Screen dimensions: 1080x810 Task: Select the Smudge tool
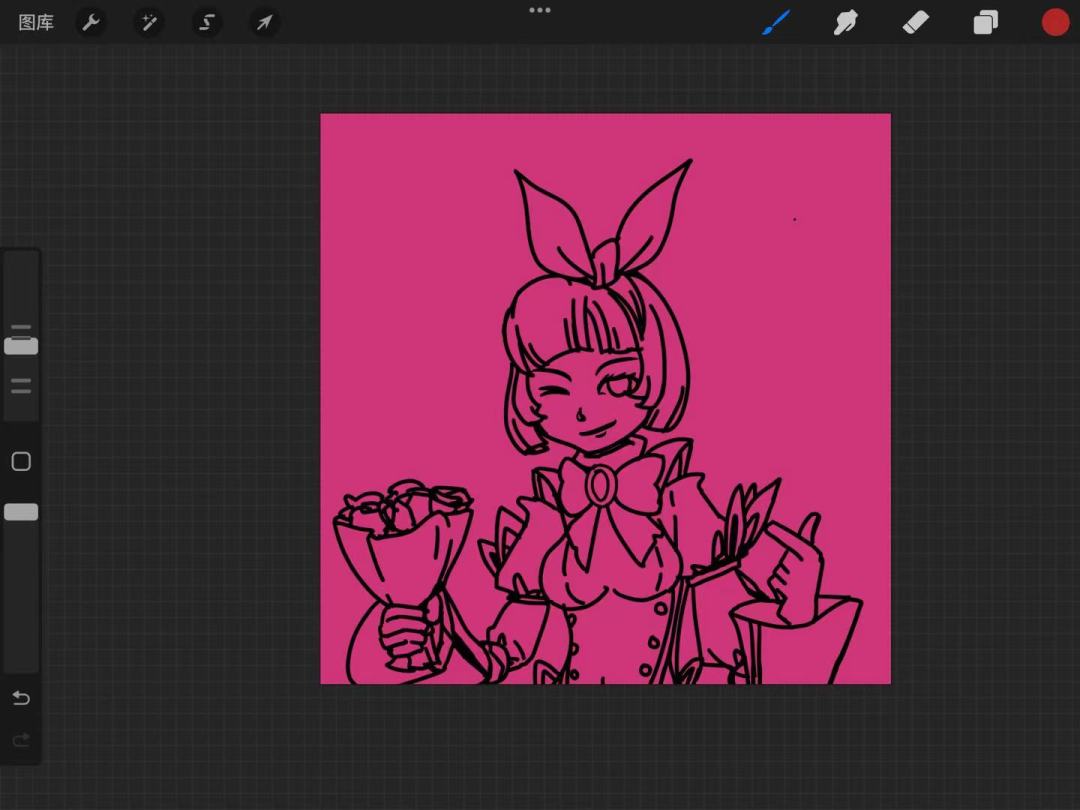(846, 23)
